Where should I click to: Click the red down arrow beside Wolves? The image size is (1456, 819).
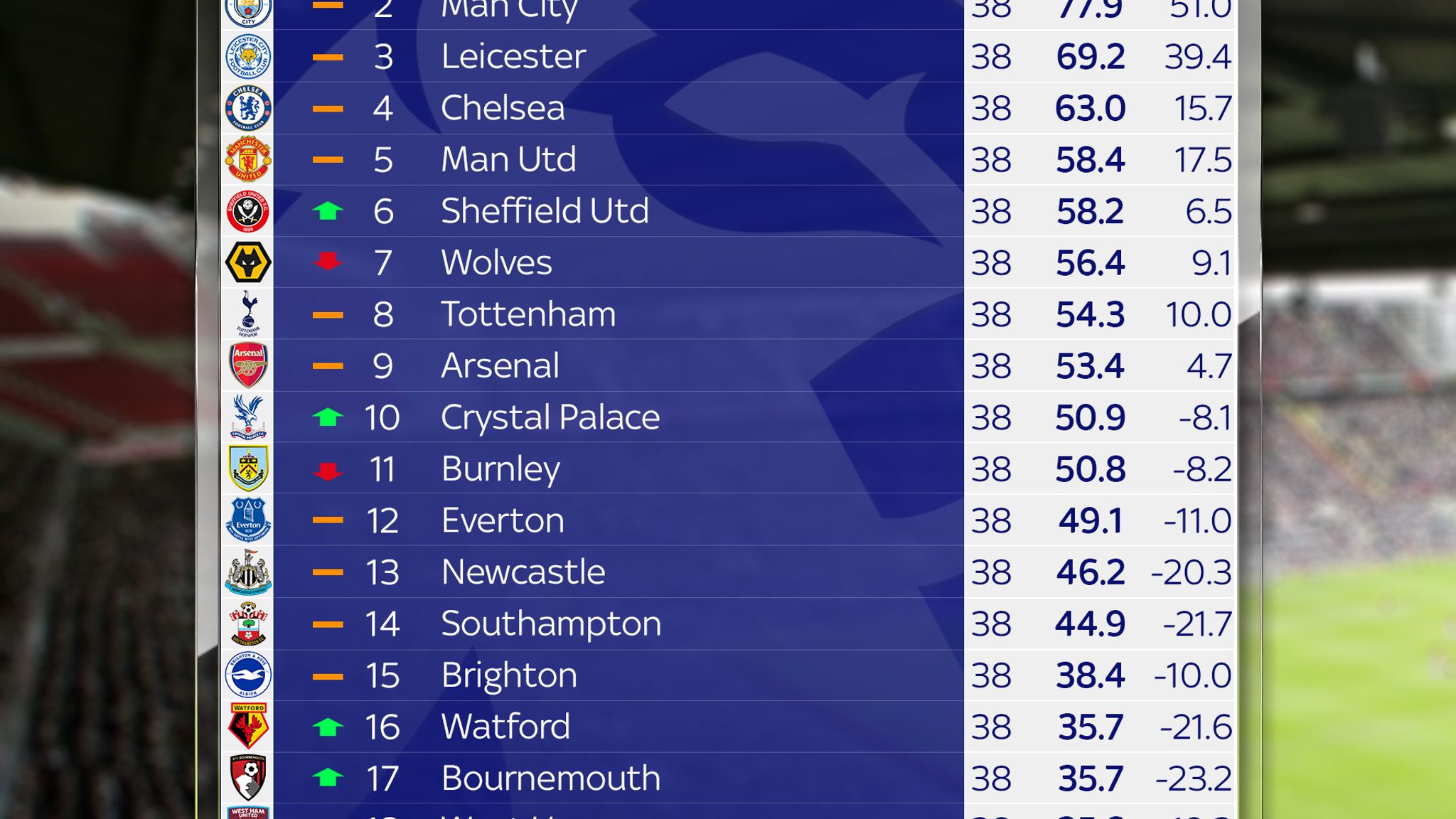328,262
